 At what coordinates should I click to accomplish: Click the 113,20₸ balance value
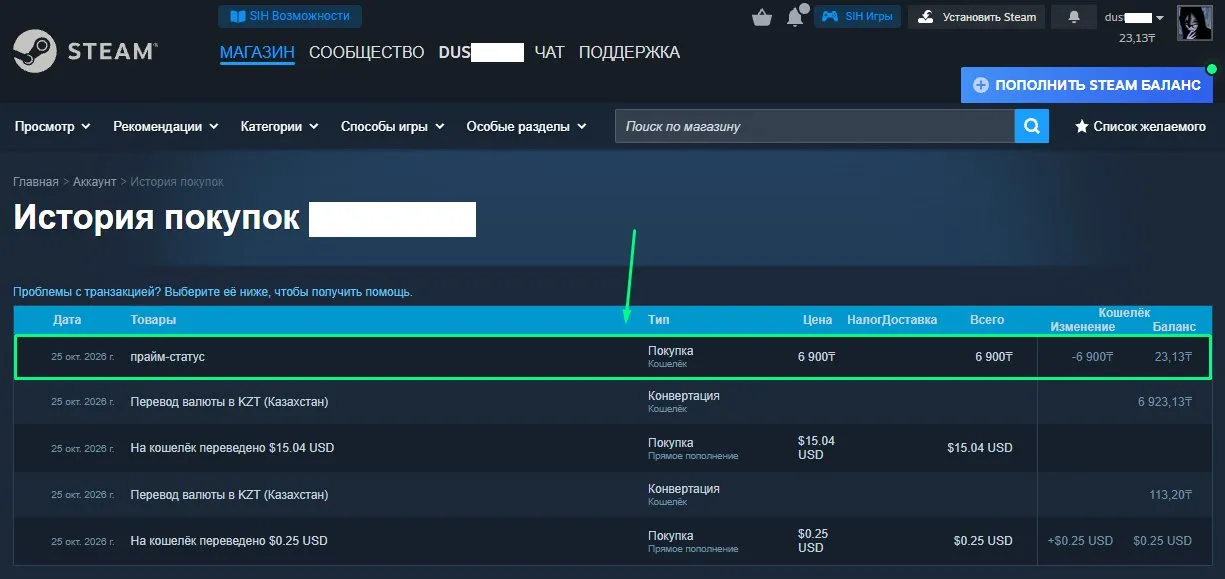click(x=1172, y=494)
